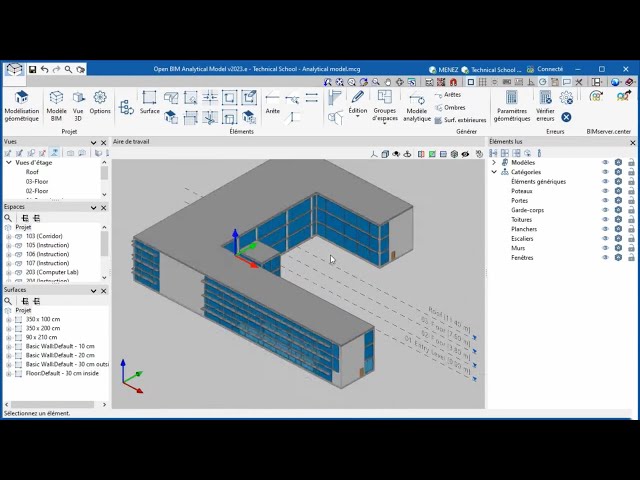The image size is (640, 480).
Task: Expand 103 (Corridor) space
Action: [8, 236]
